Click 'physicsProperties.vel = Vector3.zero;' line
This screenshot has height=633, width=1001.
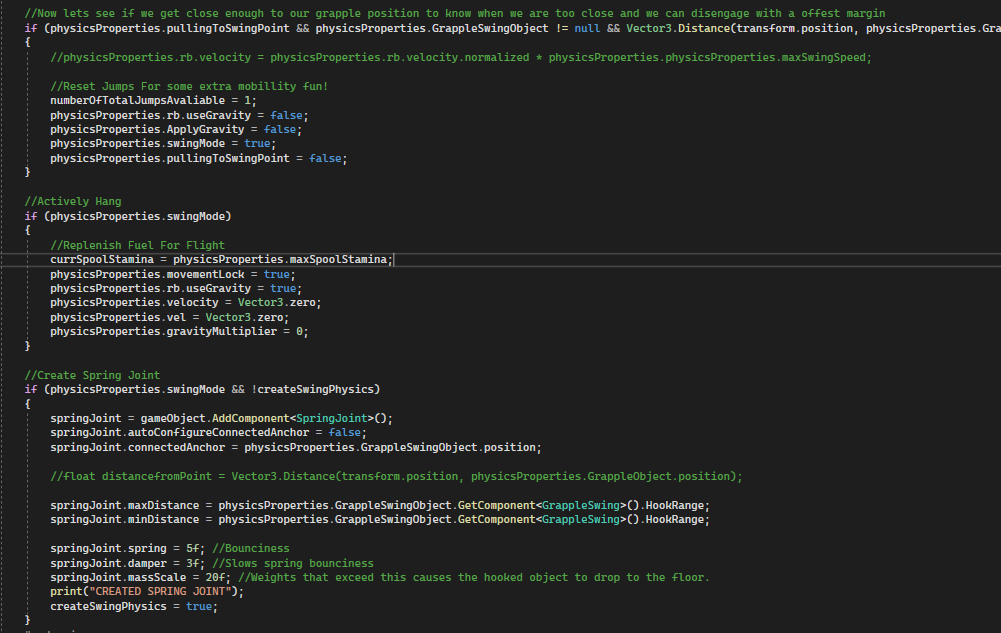170,317
